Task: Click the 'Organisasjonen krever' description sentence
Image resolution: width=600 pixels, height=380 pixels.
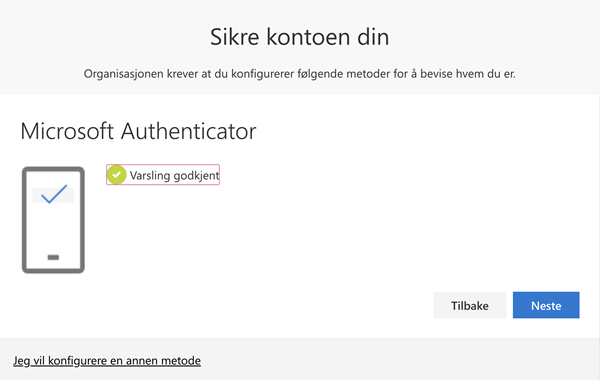Action: point(300,73)
